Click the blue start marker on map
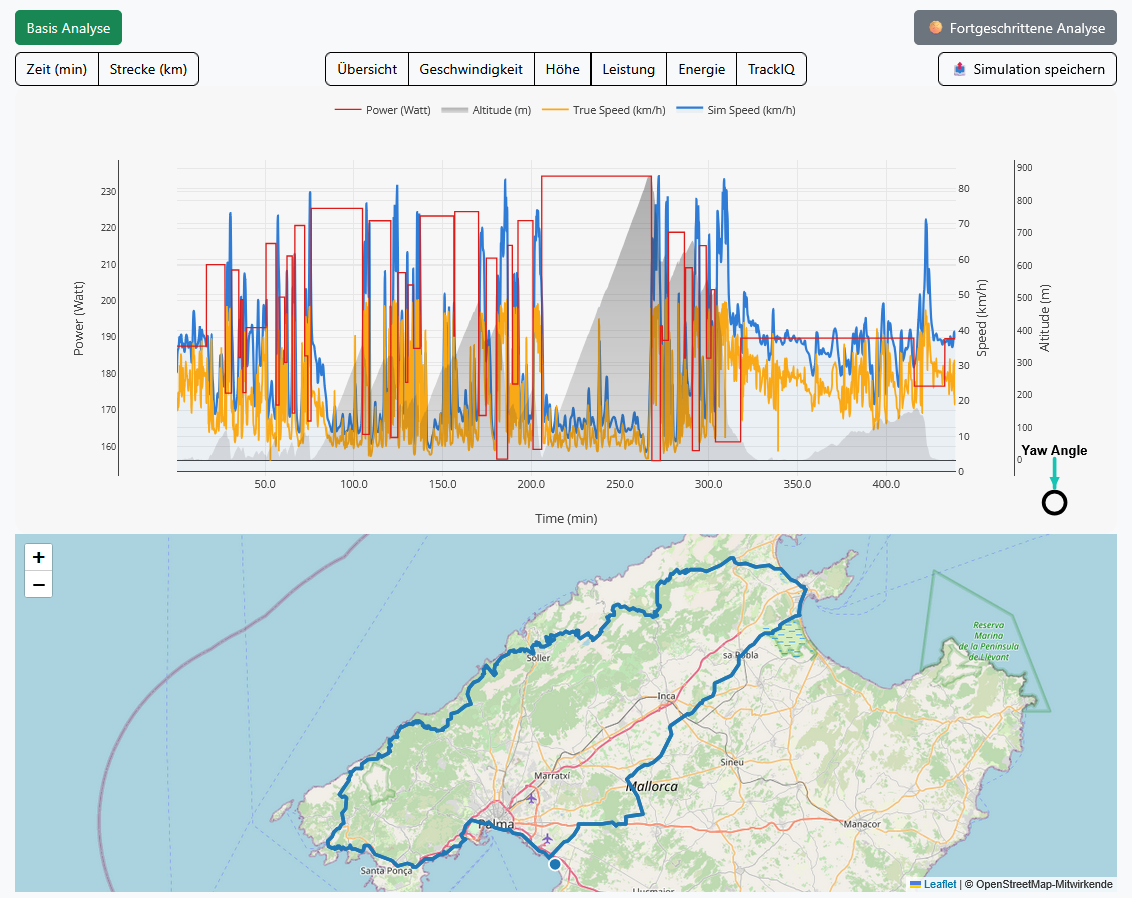 [555, 863]
